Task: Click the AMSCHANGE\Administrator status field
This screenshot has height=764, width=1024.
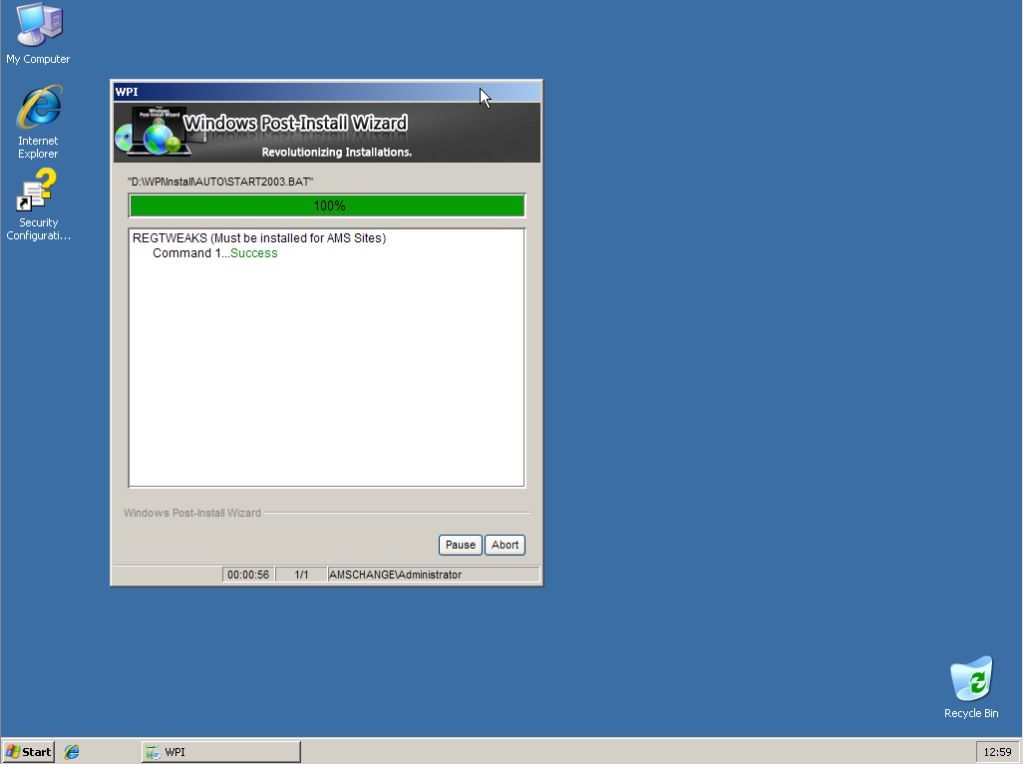Action: coord(395,575)
